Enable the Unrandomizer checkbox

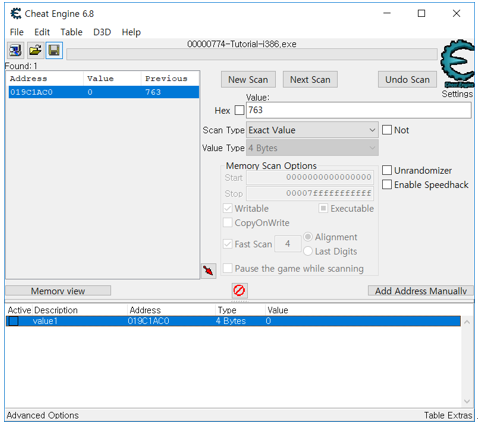[x=387, y=170]
